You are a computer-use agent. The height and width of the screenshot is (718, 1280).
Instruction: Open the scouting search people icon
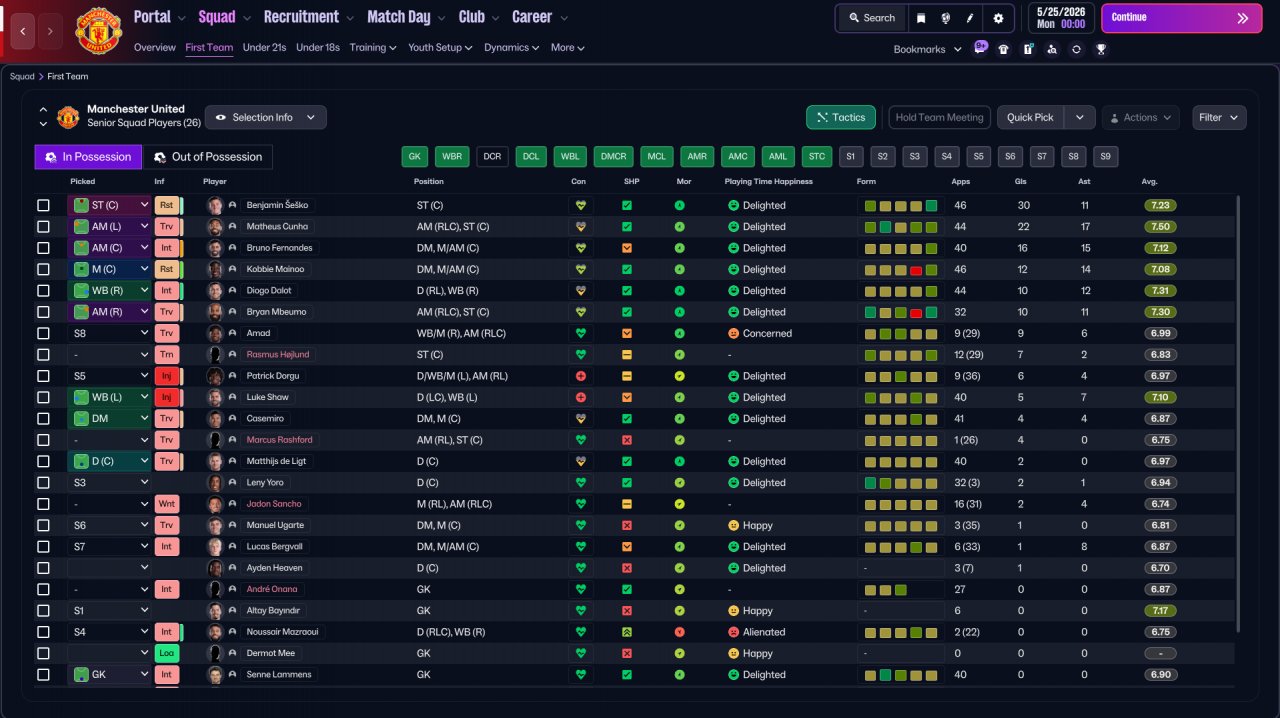1052,49
